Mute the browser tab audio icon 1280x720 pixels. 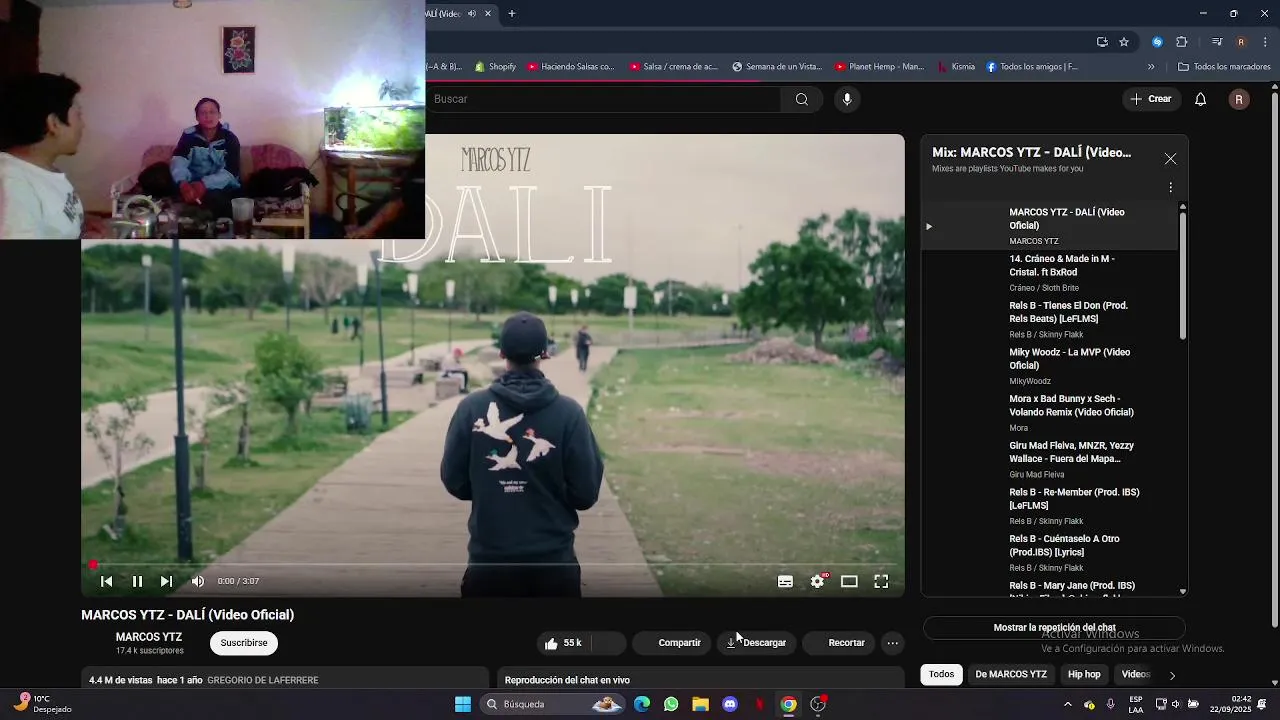pyautogui.click(x=472, y=14)
